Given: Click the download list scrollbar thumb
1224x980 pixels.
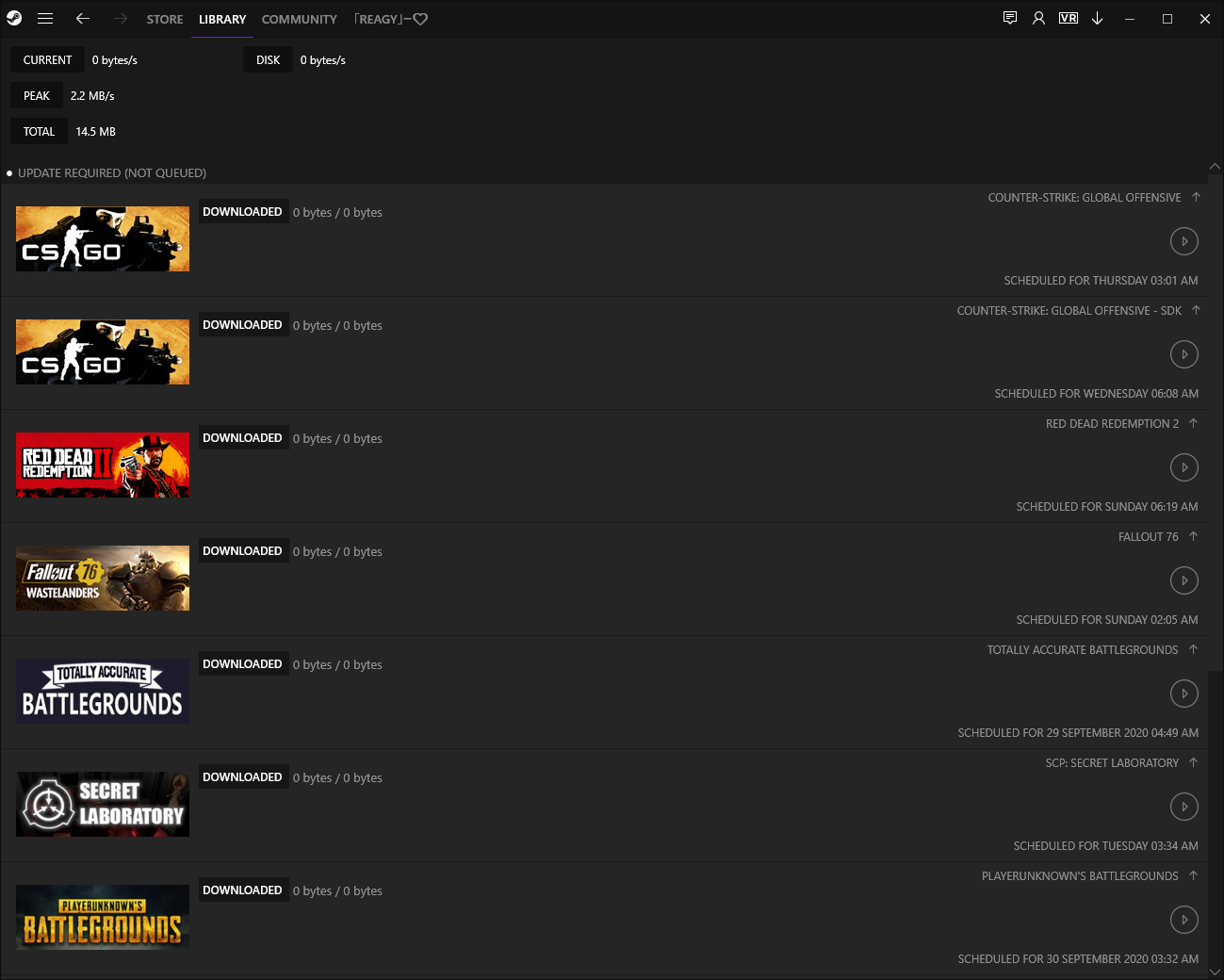Looking at the screenshot, I should pos(1215,424).
